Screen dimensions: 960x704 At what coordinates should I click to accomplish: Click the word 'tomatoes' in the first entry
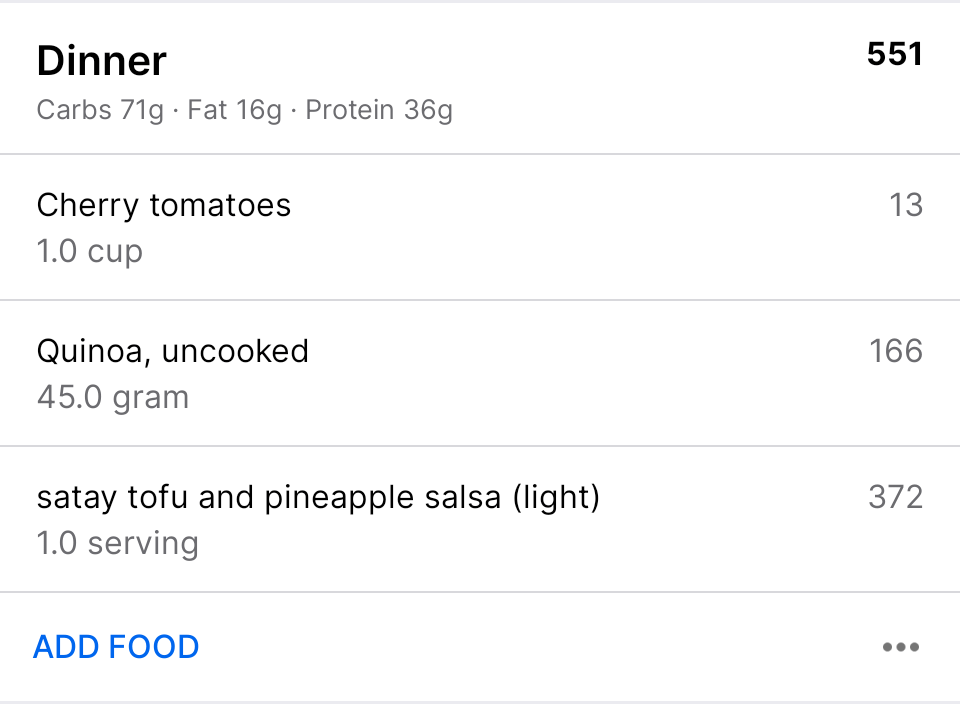[220, 206]
